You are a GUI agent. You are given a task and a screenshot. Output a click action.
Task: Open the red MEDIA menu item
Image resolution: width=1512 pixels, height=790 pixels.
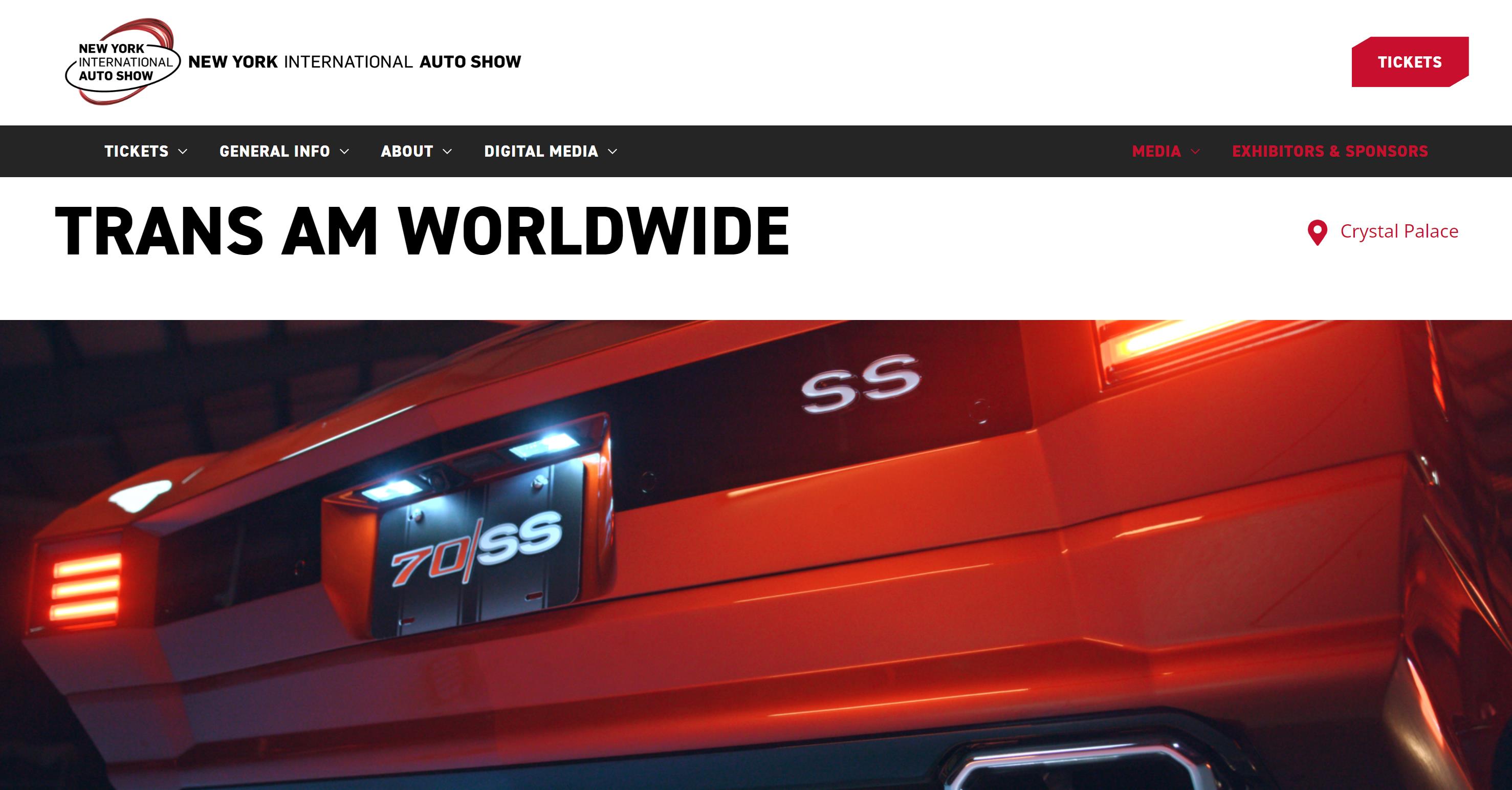(x=1156, y=152)
